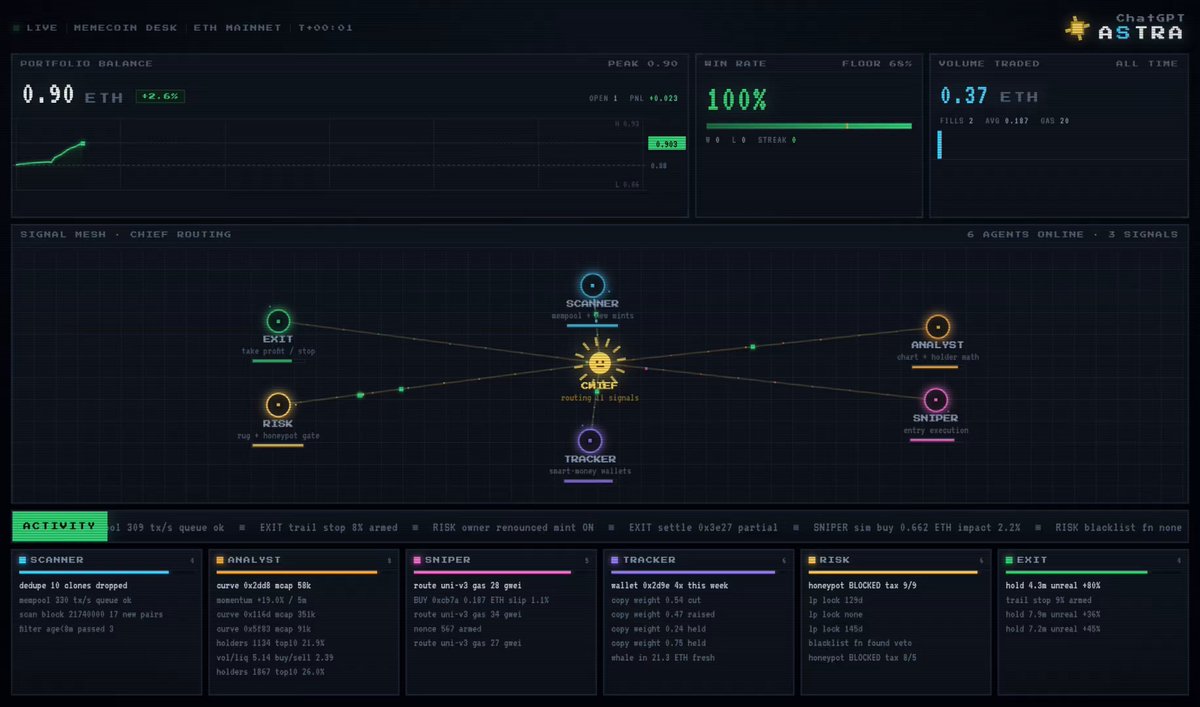Click "curve 0x2dd8 mcap 58k" in ANALYST panel

(263, 585)
